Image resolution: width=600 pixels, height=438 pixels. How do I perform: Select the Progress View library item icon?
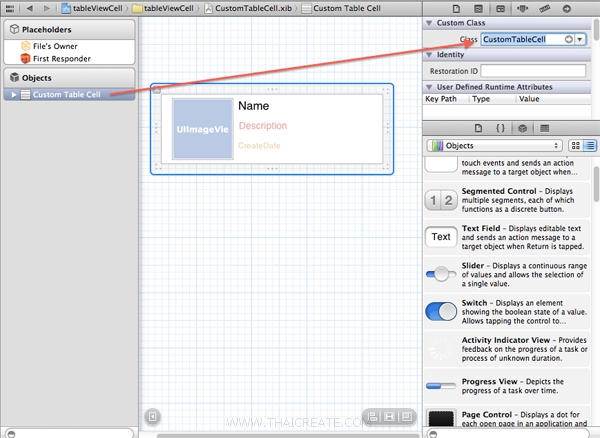(x=441, y=386)
